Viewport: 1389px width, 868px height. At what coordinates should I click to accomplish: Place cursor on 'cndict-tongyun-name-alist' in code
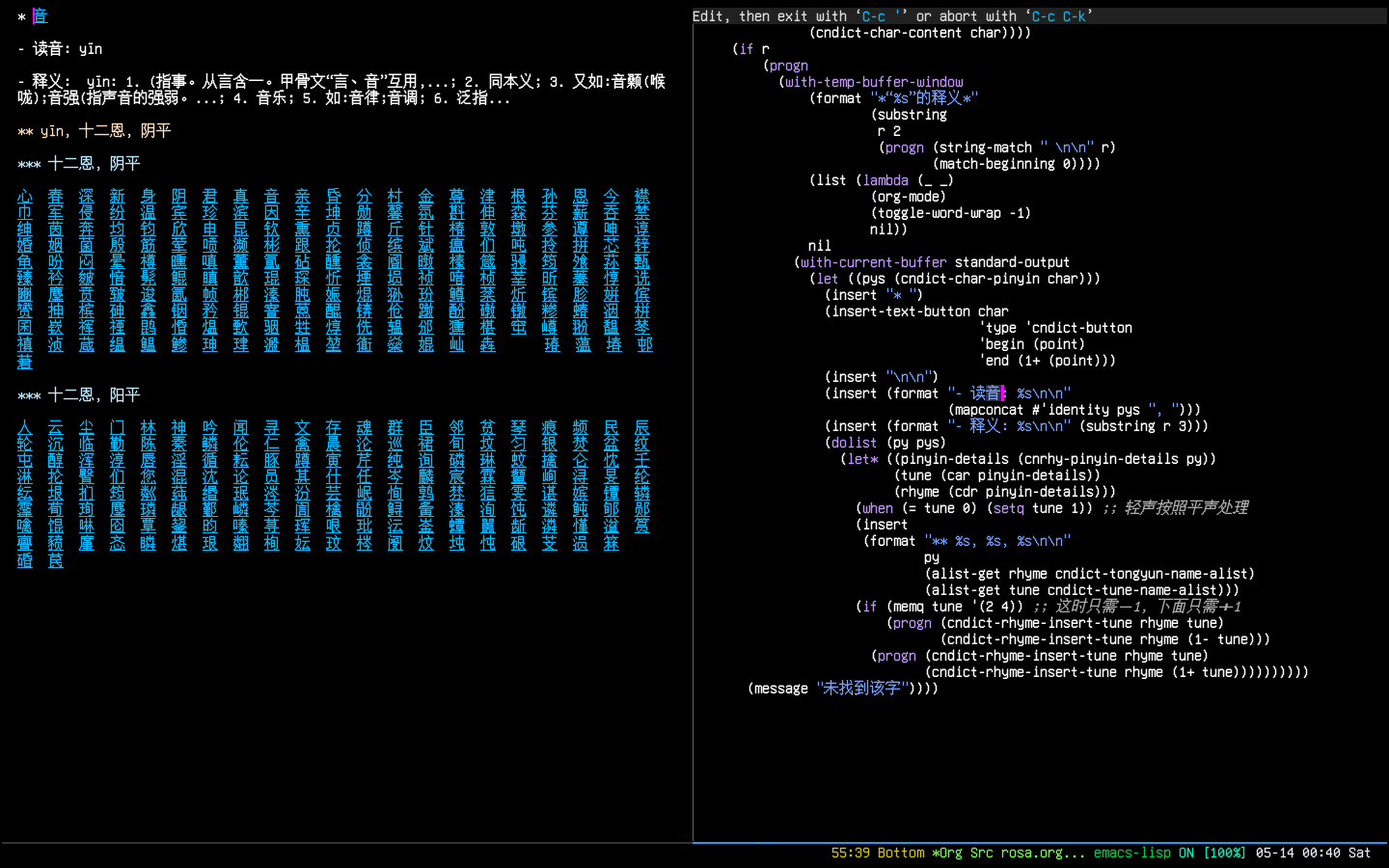coord(1152,574)
